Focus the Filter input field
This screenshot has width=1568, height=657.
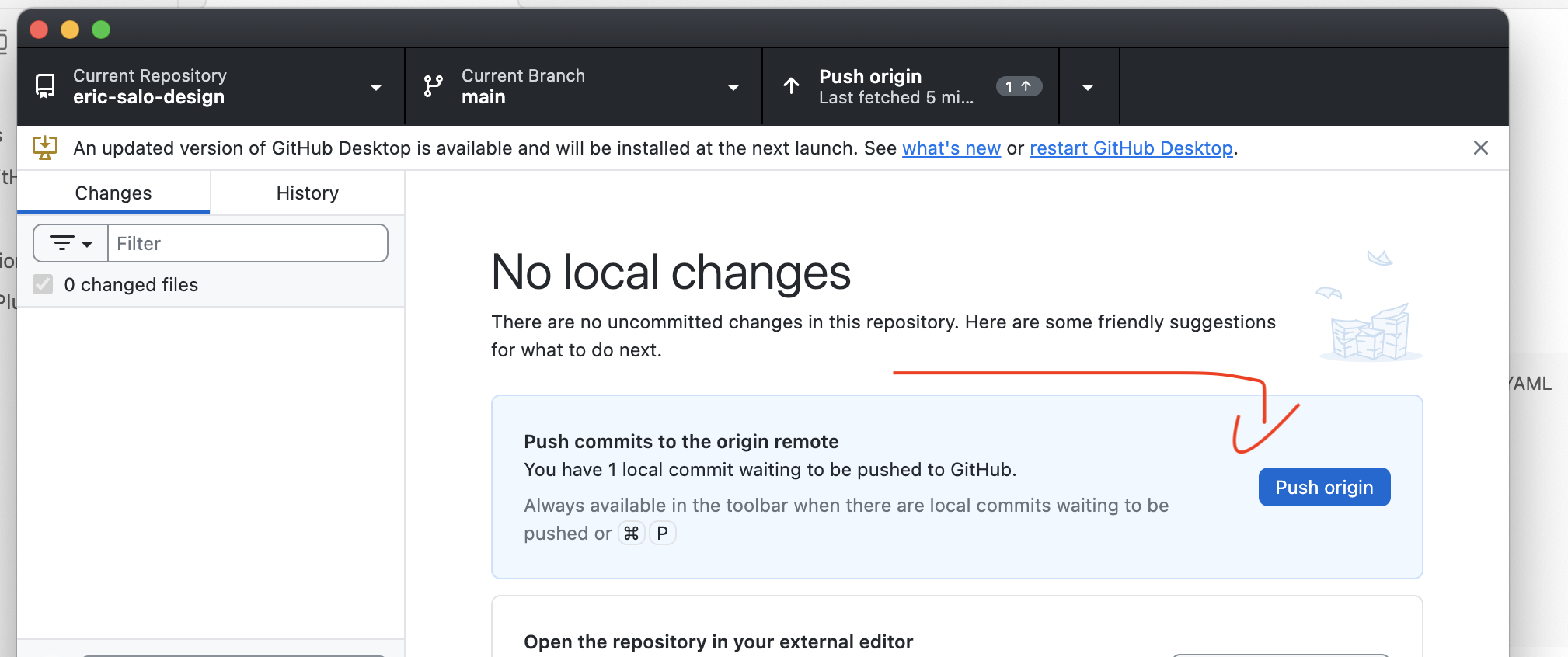pos(248,243)
